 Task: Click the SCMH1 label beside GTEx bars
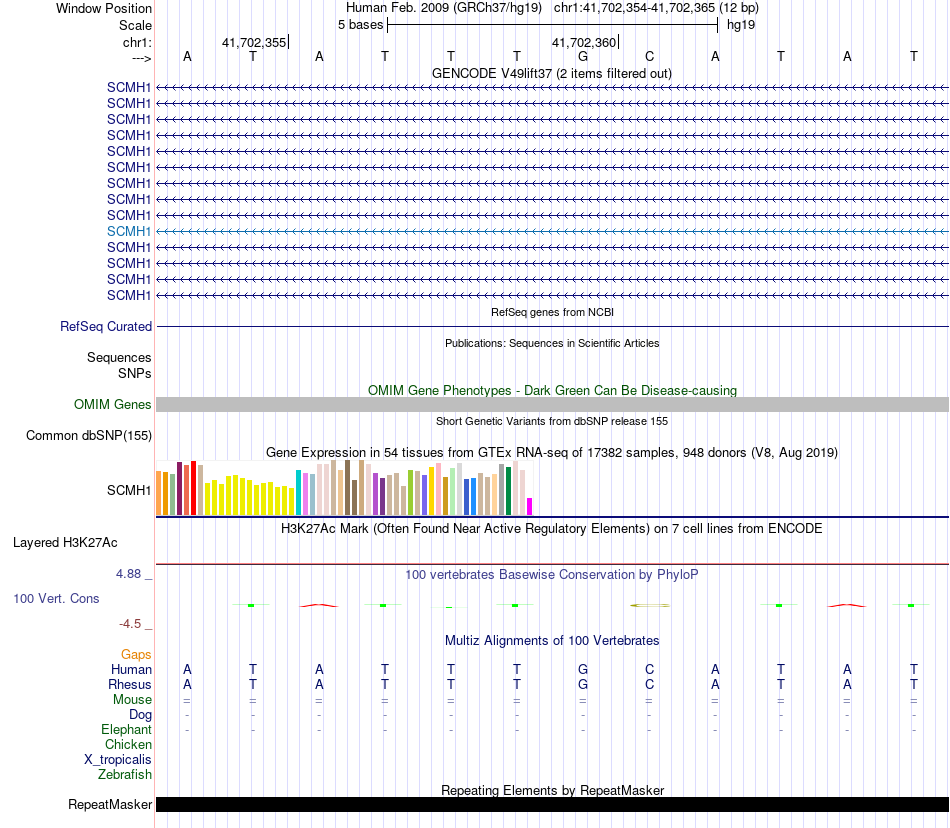pos(128,490)
